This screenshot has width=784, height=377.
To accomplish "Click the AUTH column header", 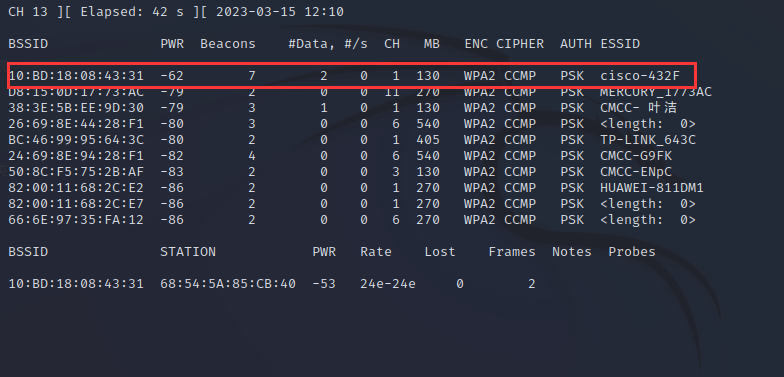I will 576,44.
